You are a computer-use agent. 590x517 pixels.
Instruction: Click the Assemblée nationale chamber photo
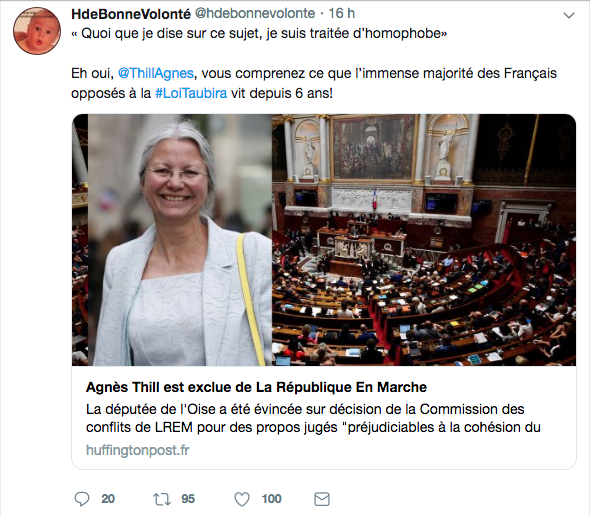pyautogui.click(x=424, y=240)
